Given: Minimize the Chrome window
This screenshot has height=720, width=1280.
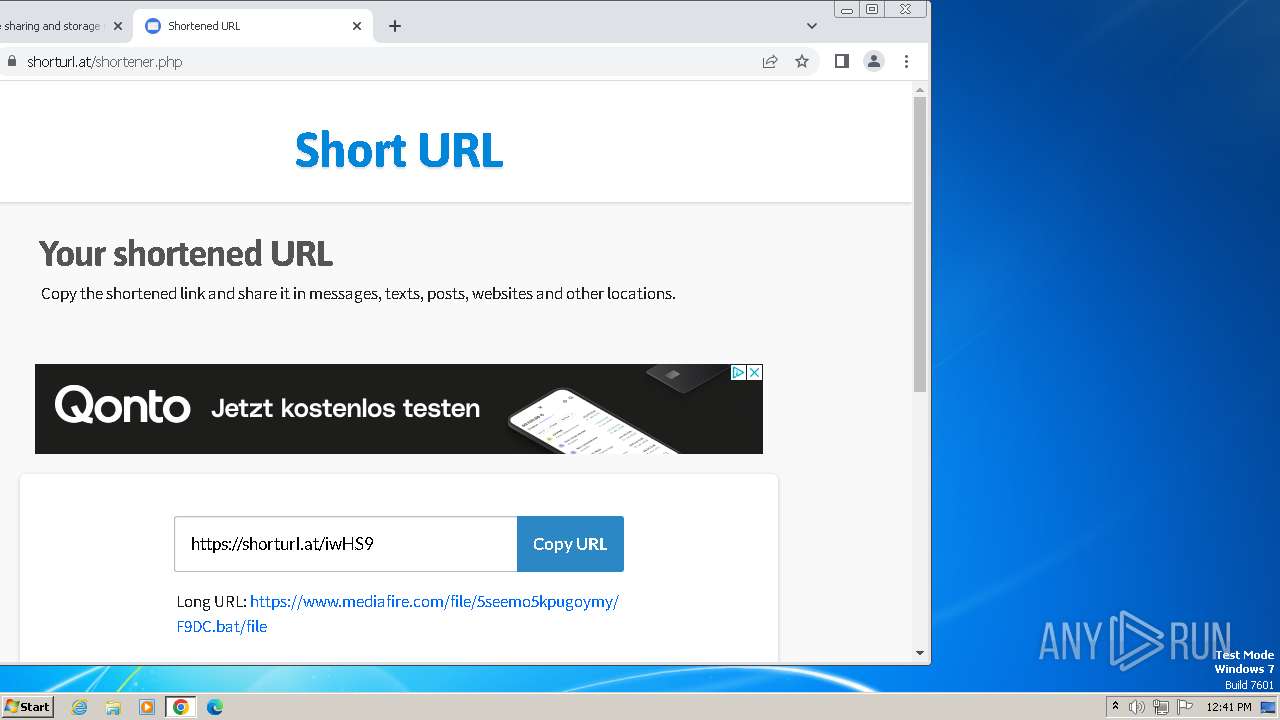Looking at the screenshot, I should pos(847,9).
